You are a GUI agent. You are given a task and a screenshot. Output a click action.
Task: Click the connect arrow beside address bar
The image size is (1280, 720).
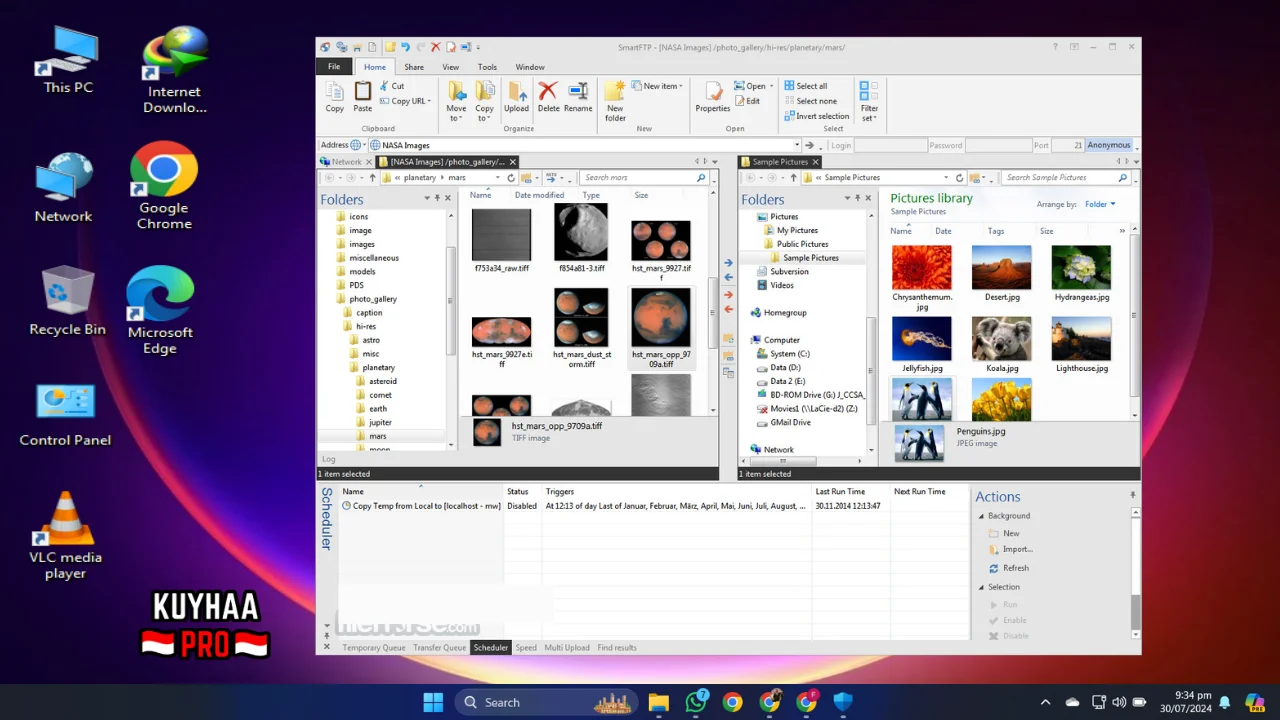click(x=809, y=146)
